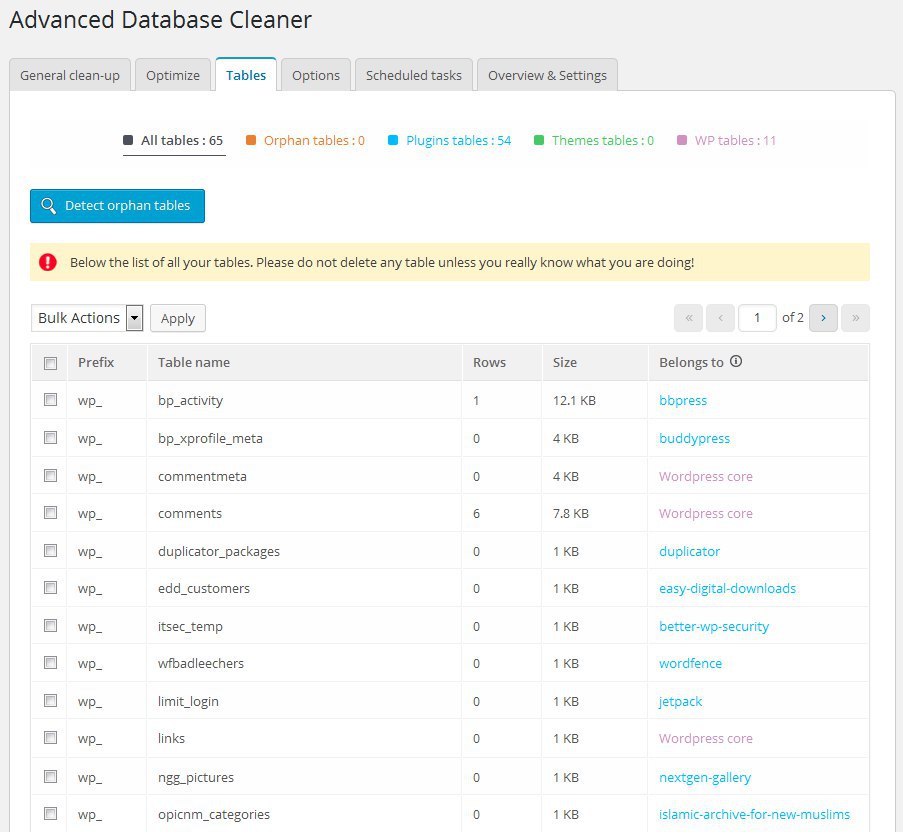Open the duplicator plugin link
Image resolution: width=903 pixels, height=833 pixels.
(x=689, y=551)
